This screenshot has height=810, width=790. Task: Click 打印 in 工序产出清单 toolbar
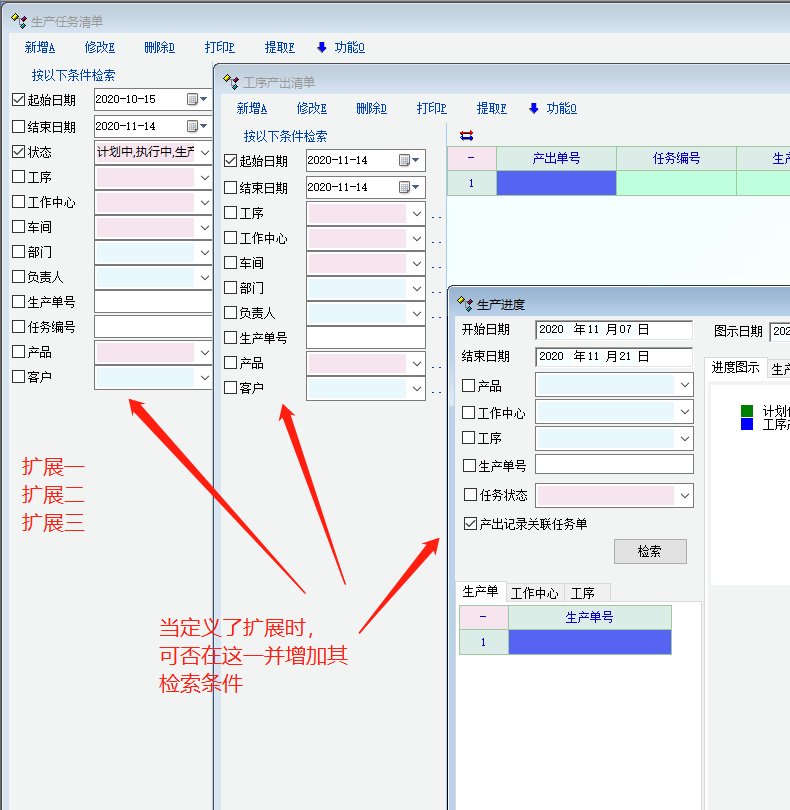tap(431, 109)
